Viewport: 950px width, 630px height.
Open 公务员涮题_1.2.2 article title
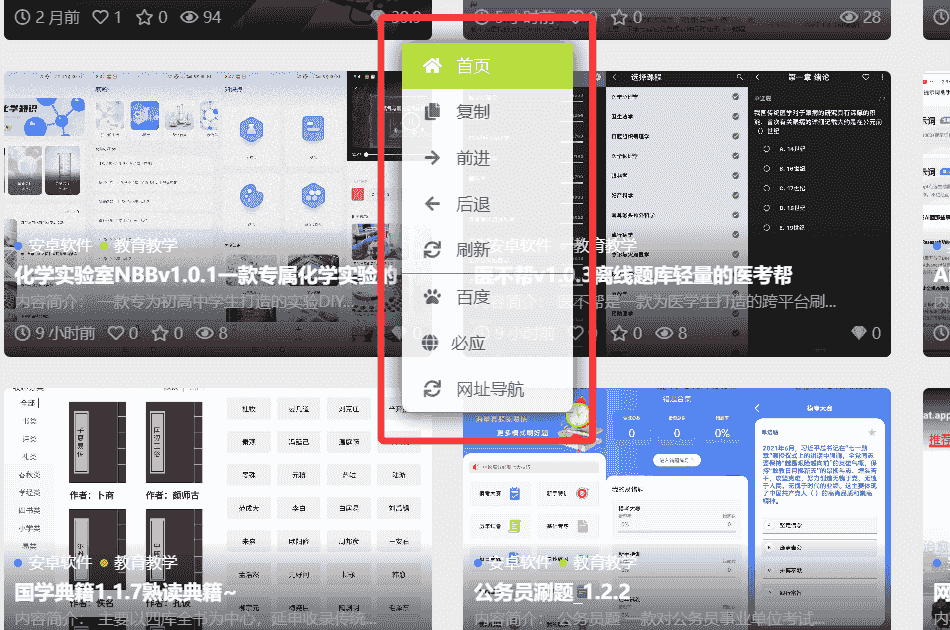point(553,592)
